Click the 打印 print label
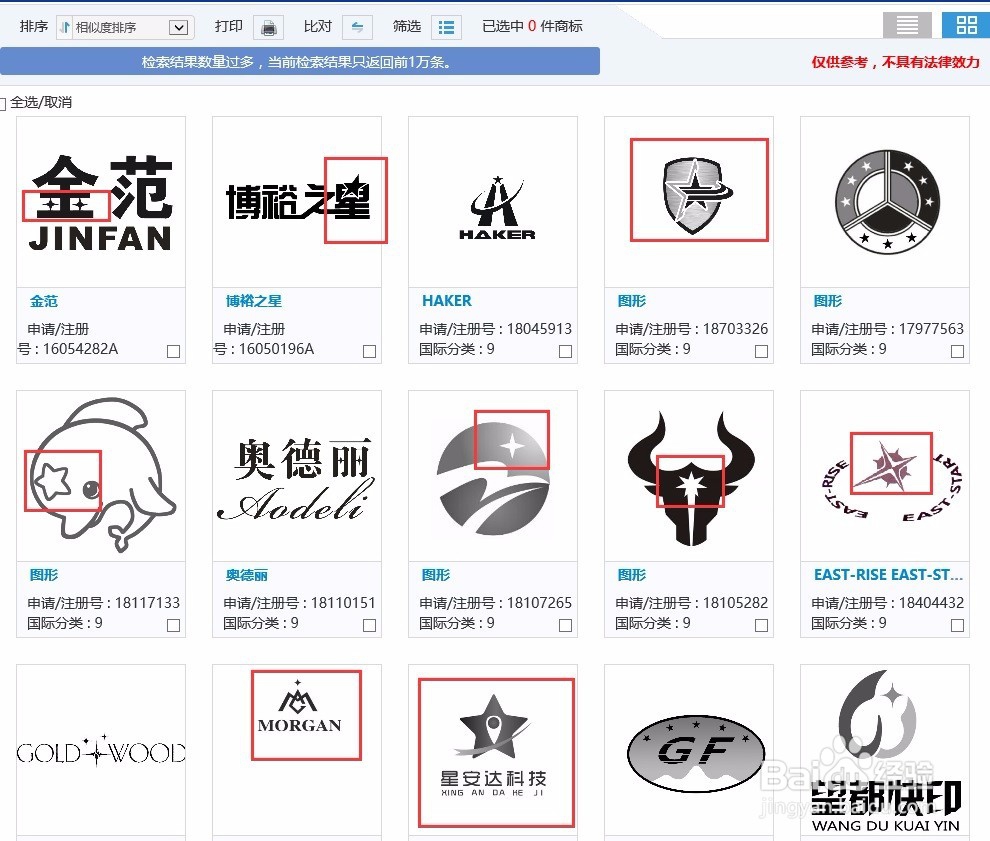 [229, 27]
